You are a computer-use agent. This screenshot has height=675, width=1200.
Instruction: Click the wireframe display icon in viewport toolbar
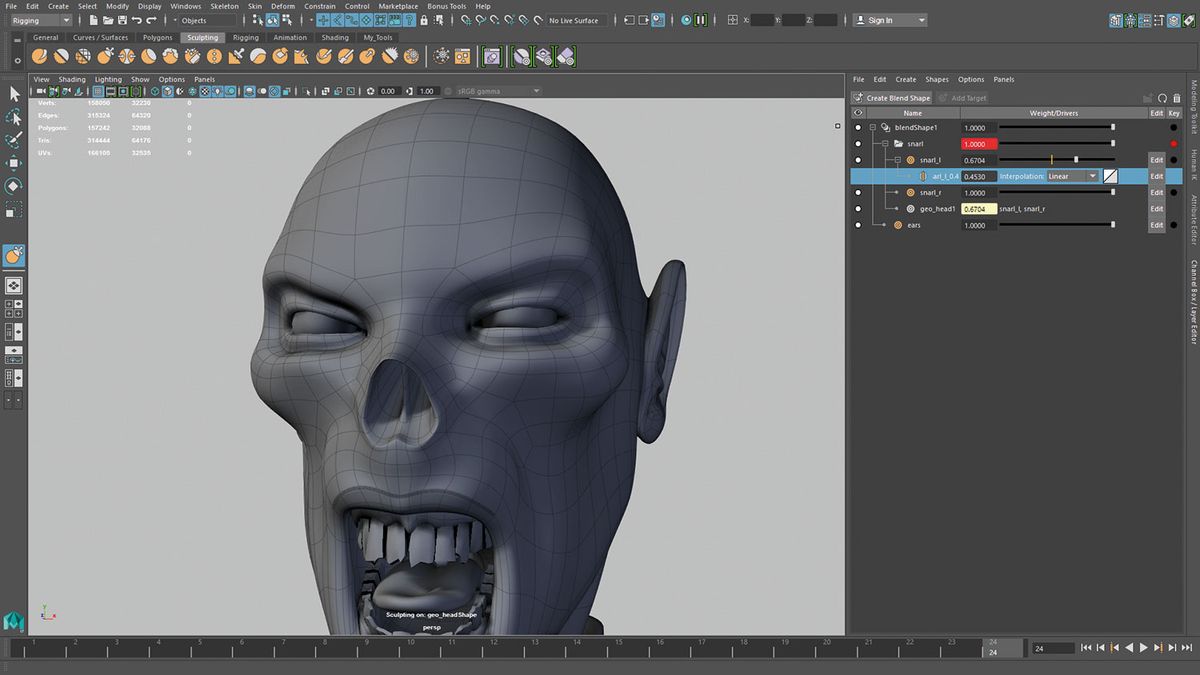click(155, 90)
